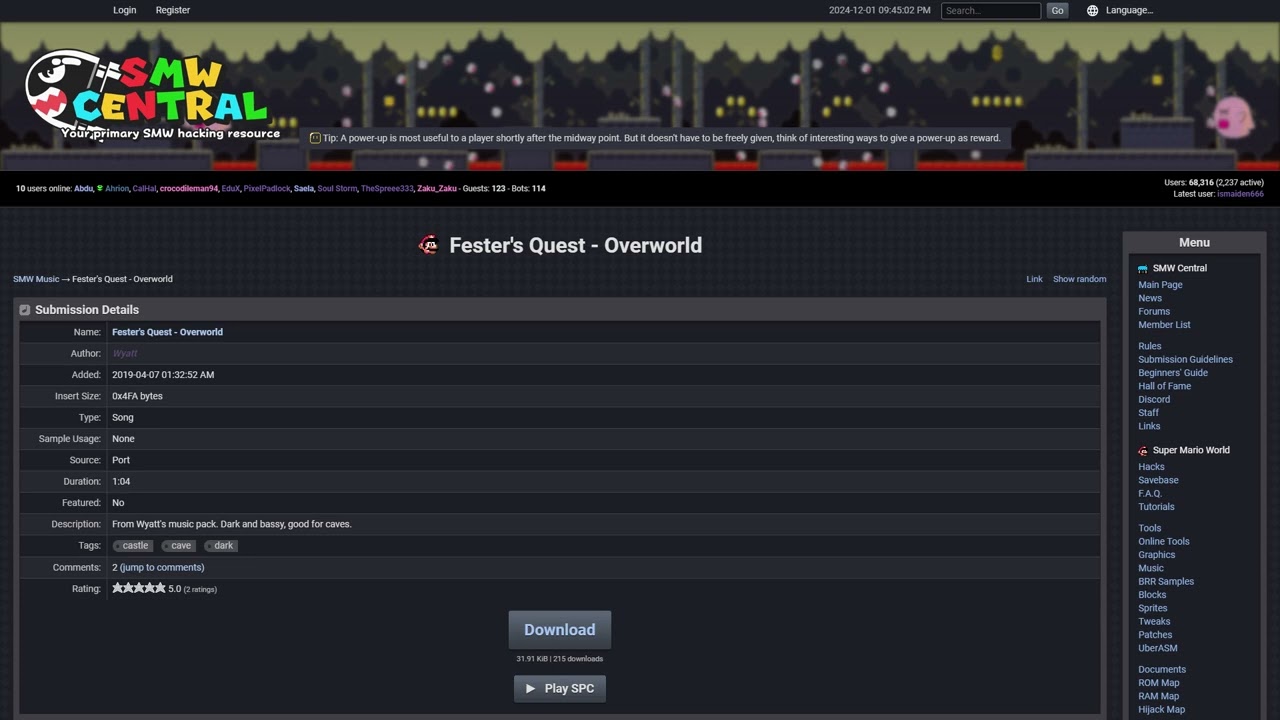
Task: Open Fester's Quest - Overworld name link
Action: [167, 332]
